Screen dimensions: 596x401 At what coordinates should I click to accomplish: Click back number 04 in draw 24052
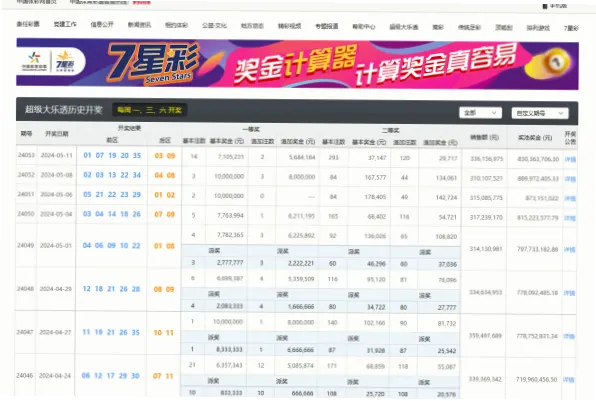[159, 175]
